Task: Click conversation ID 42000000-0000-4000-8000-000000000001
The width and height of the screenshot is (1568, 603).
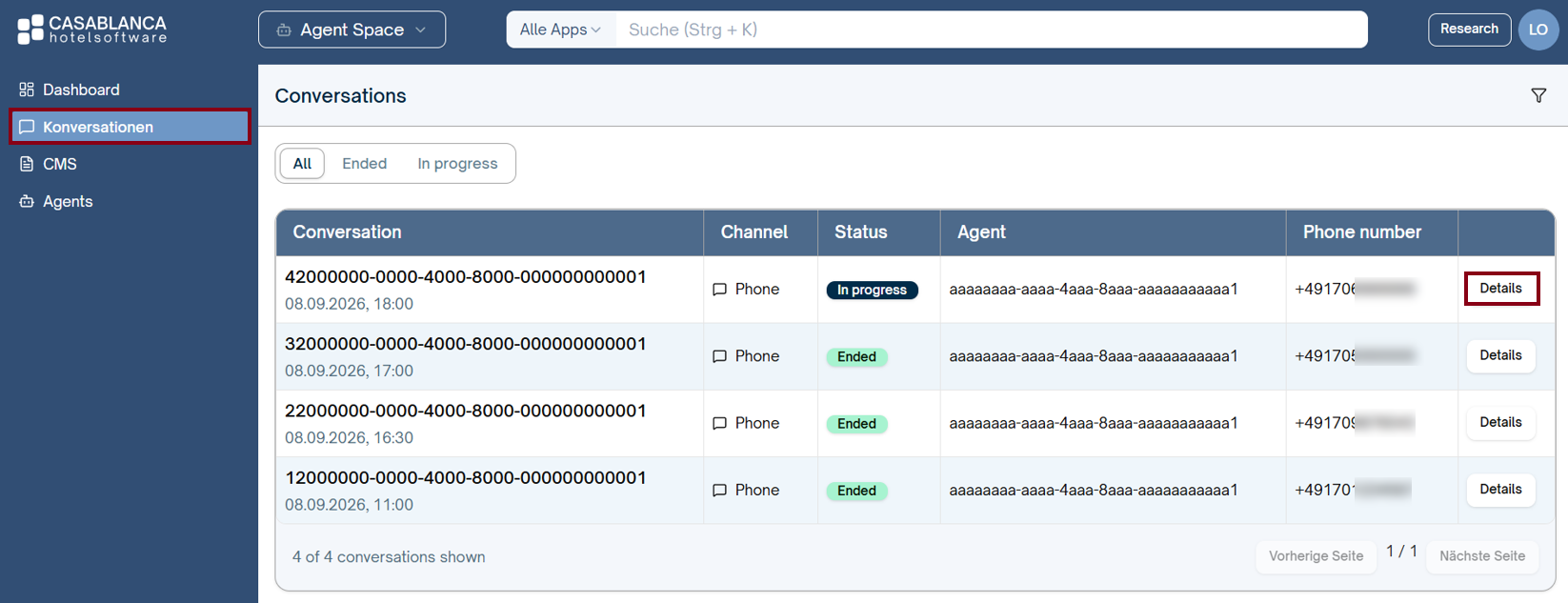Action: point(466,277)
